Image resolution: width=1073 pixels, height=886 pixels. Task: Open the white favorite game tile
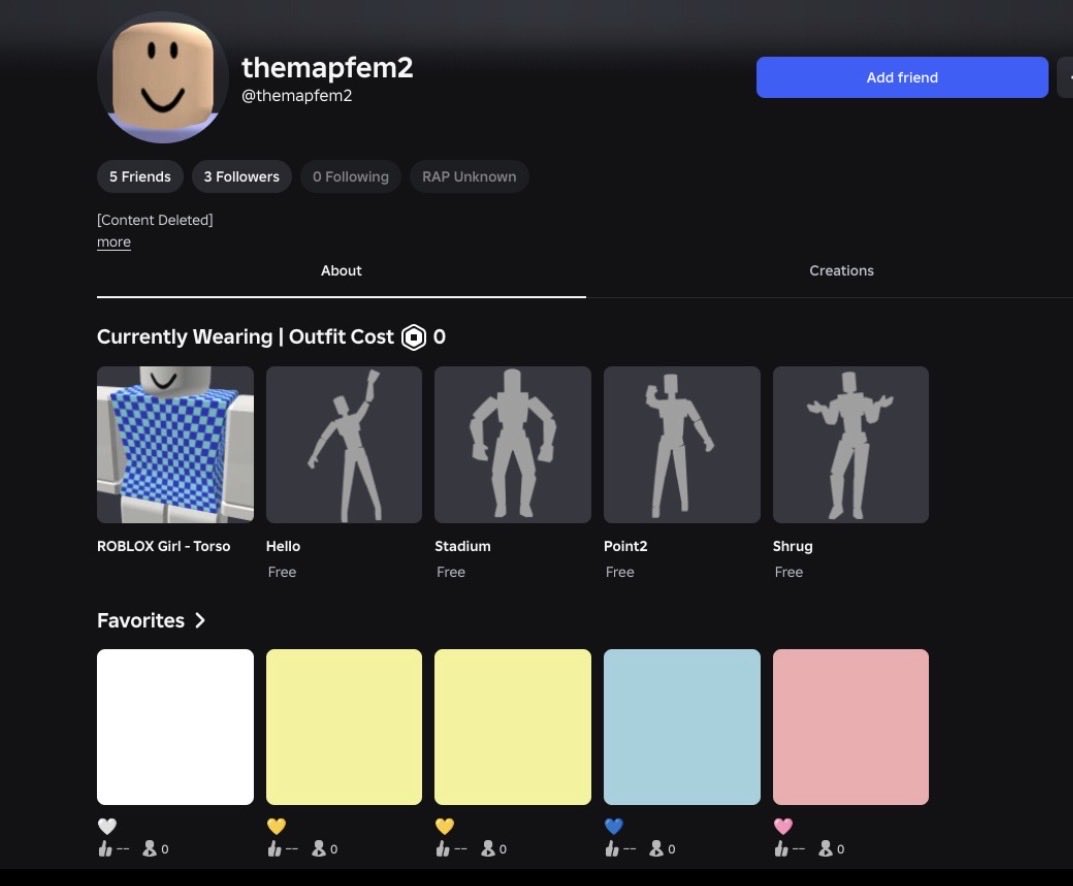(x=175, y=727)
